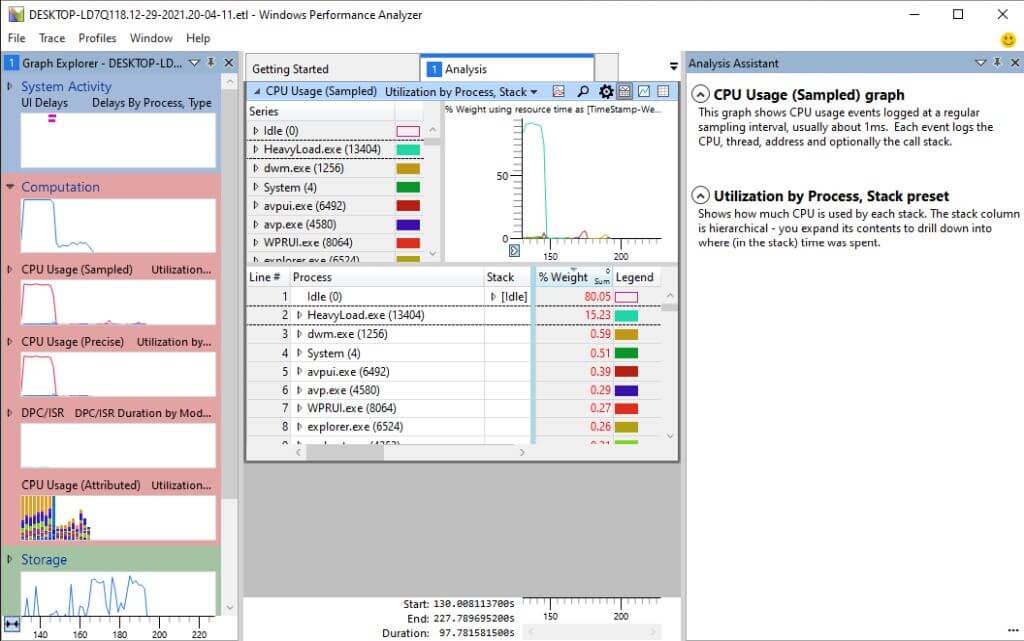The height and width of the screenshot is (641, 1024).
Task: Expand HeavyLoad.exe (13404) in the table
Action: coord(299,315)
